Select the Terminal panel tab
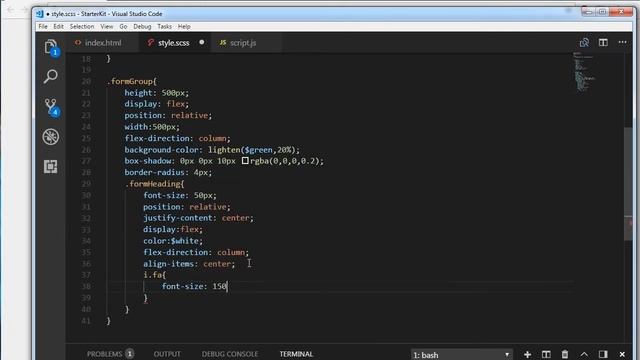640x360 pixels. point(296,354)
